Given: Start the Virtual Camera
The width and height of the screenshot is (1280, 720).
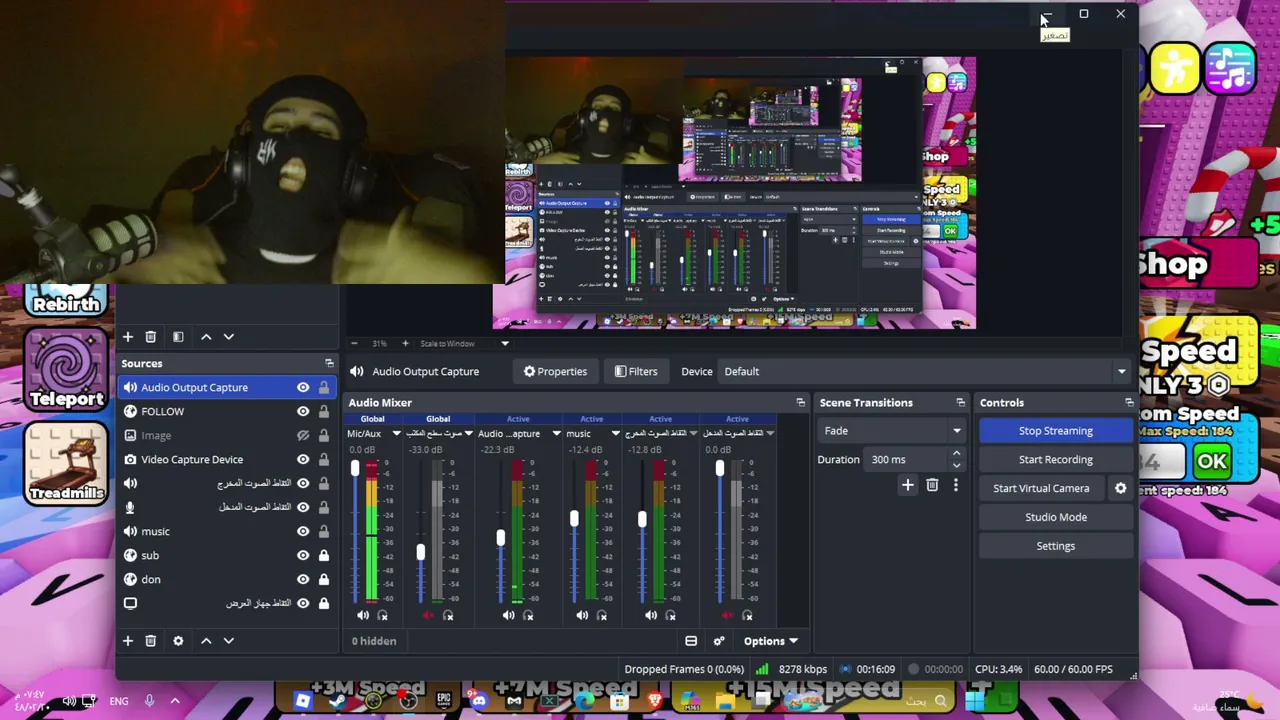Looking at the screenshot, I should pos(1041,488).
